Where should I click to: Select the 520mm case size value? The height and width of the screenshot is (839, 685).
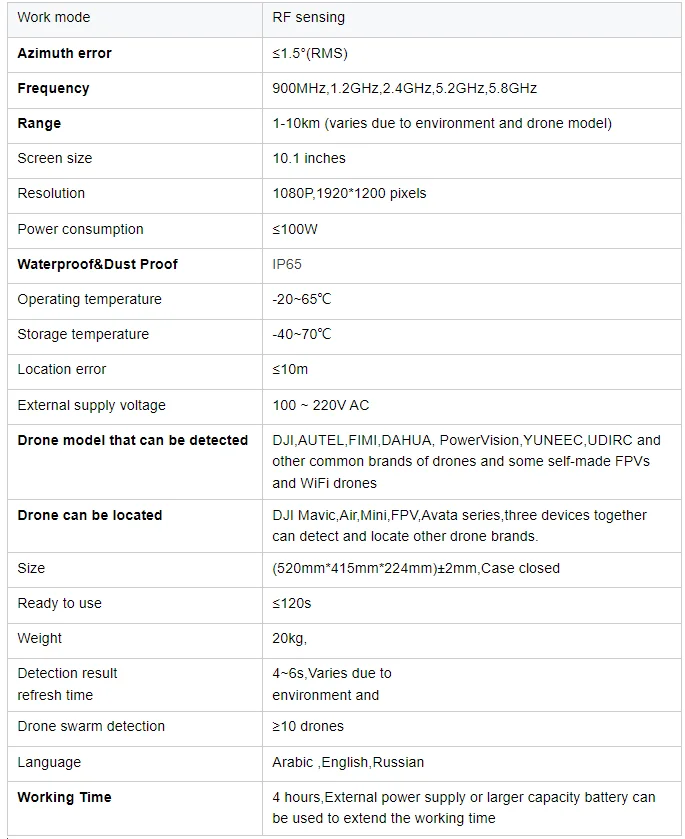click(x=416, y=568)
